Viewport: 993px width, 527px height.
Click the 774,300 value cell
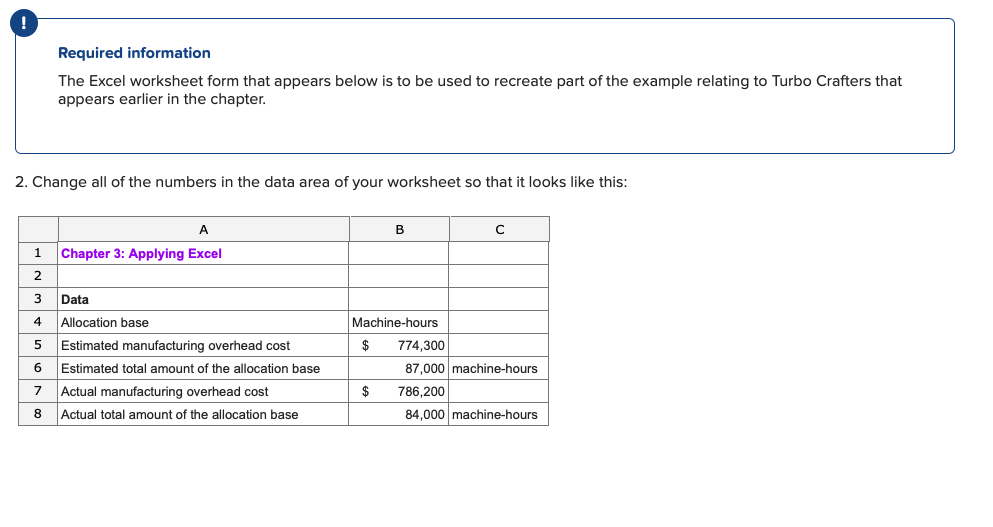398,345
